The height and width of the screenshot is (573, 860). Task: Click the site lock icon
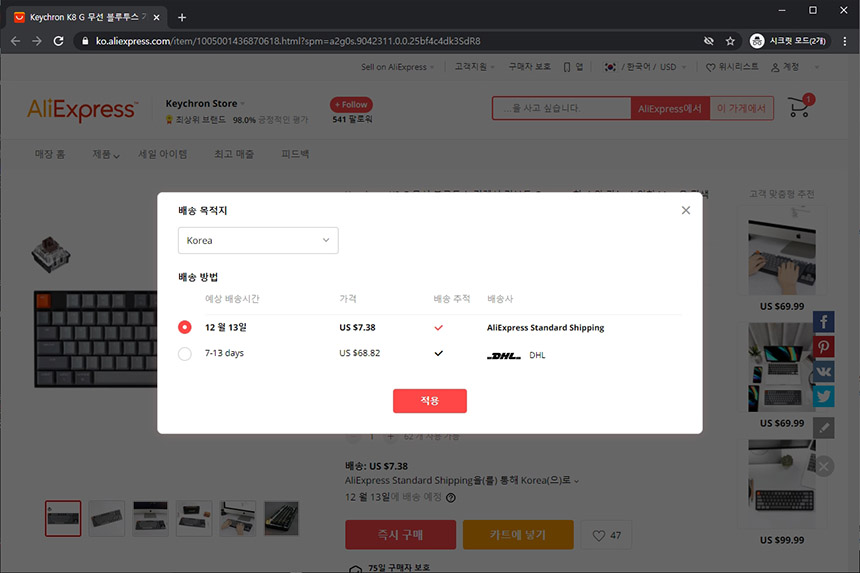pyautogui.click(x=85, y=41)
